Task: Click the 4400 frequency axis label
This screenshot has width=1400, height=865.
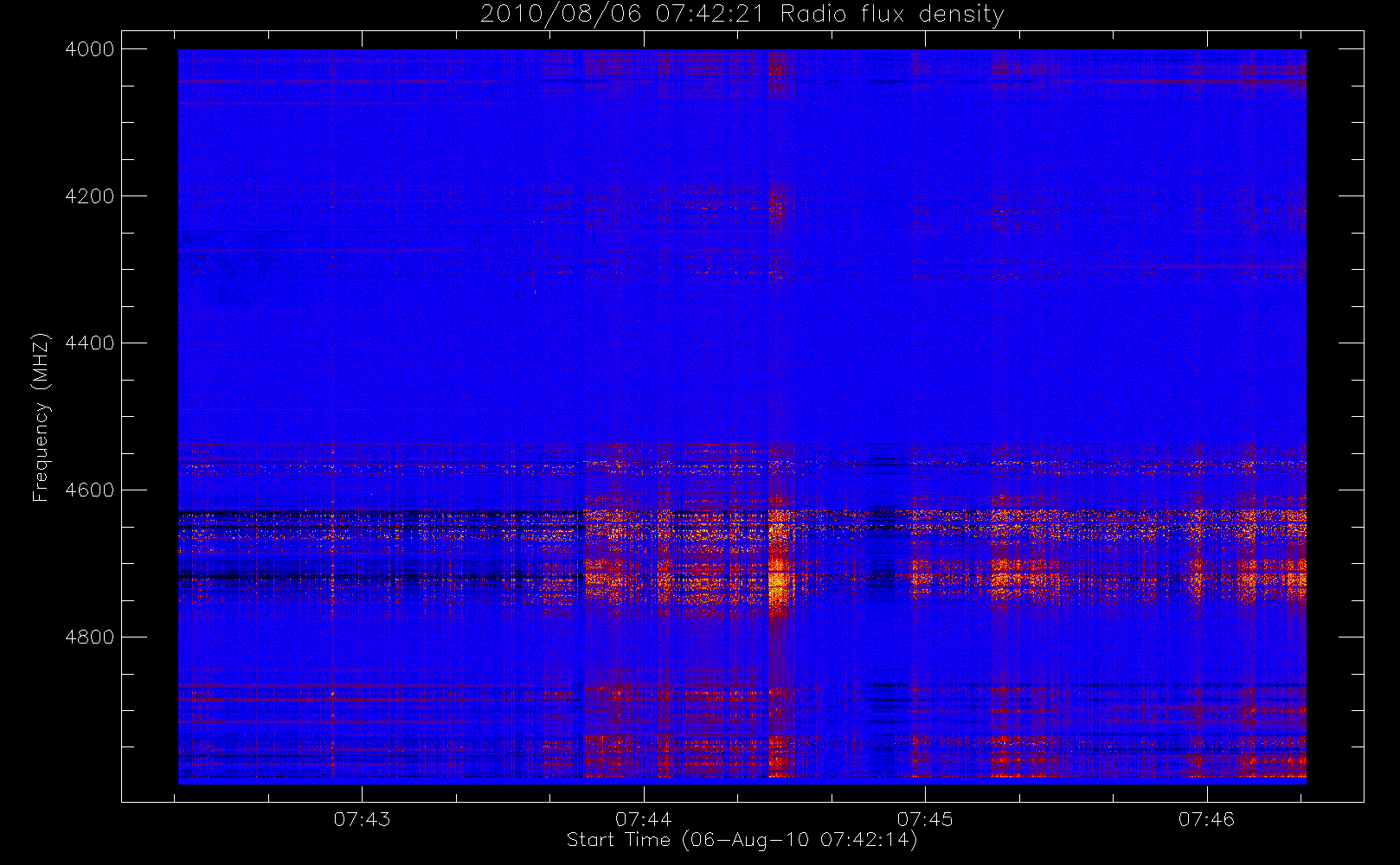Action: (89, 343)
